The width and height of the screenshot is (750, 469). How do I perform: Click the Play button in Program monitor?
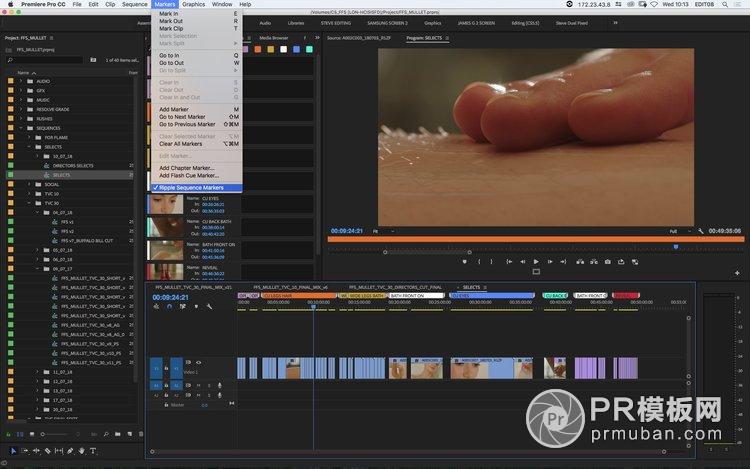(x=536, y=261)
